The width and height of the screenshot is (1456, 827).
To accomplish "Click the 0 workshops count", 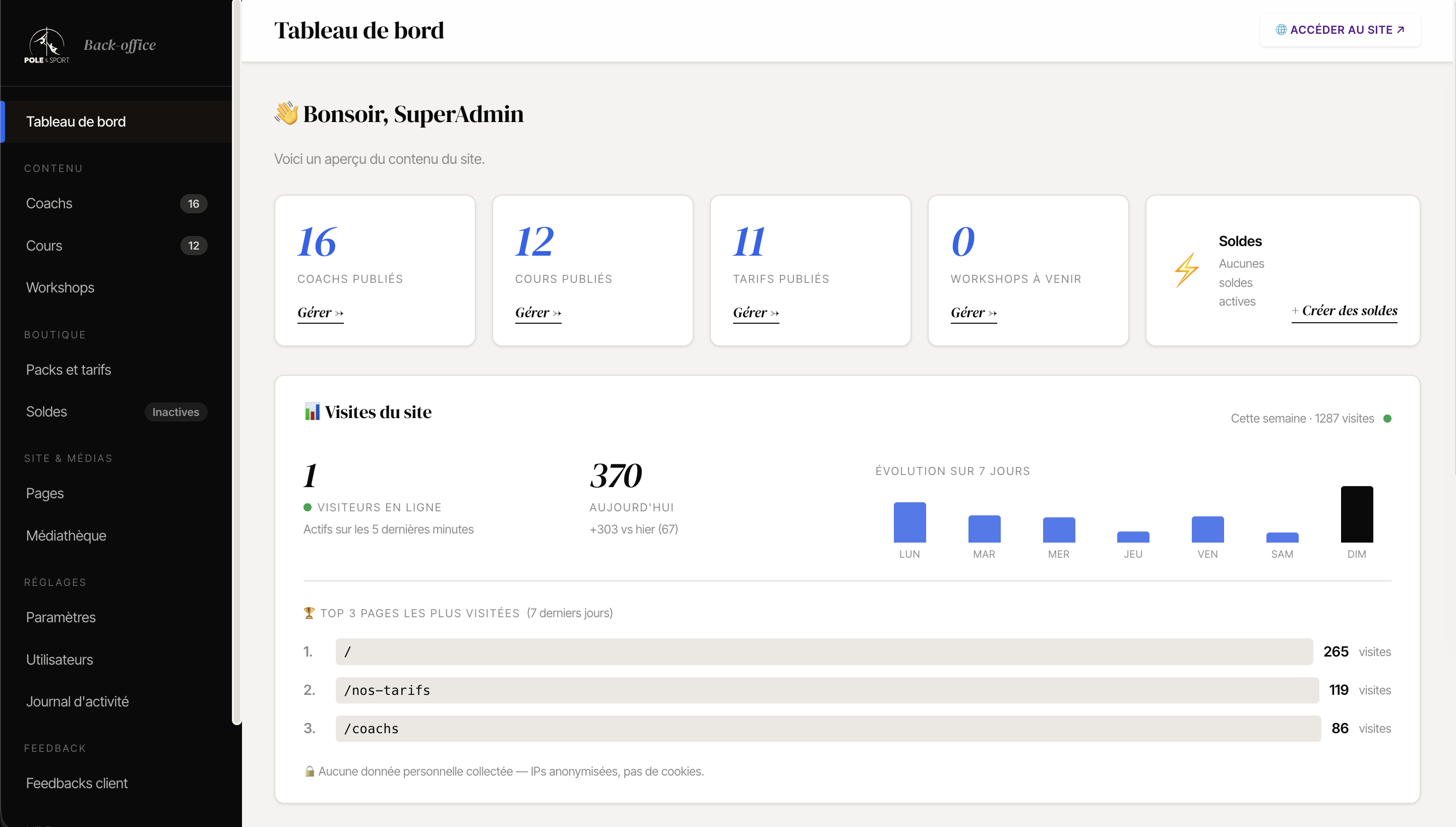I will click(x=963, y=242).
